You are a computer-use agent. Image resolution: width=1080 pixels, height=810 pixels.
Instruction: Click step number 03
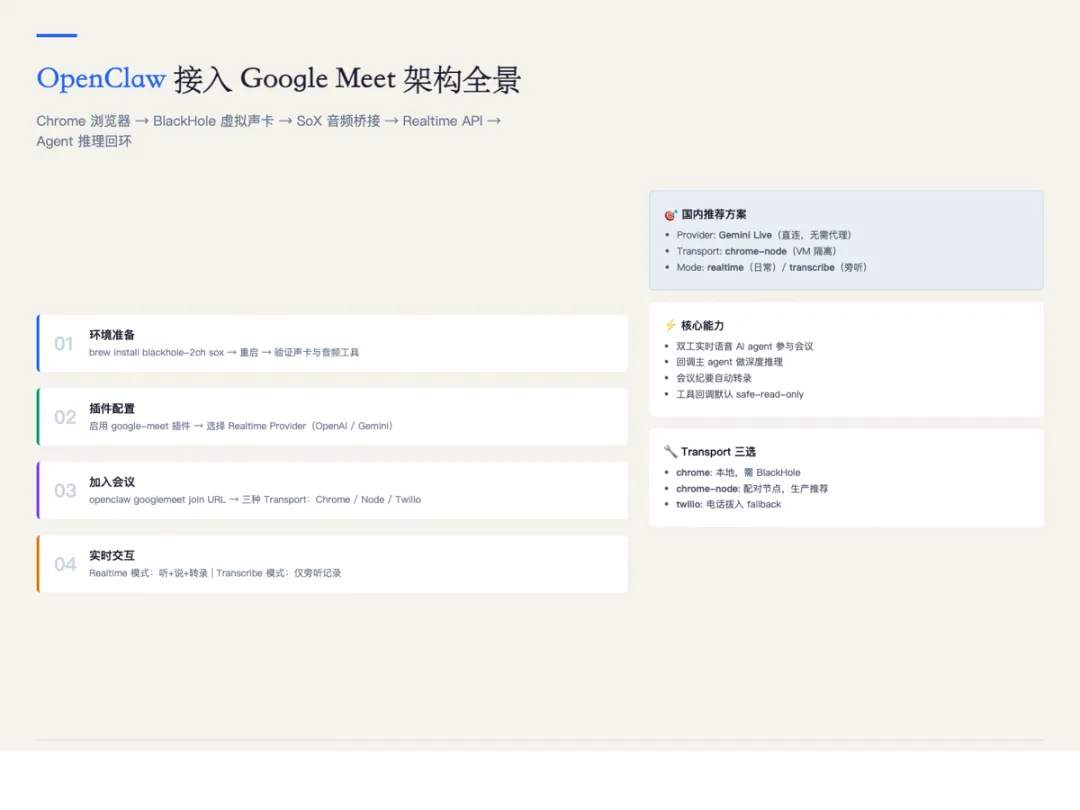pos(65,491)
